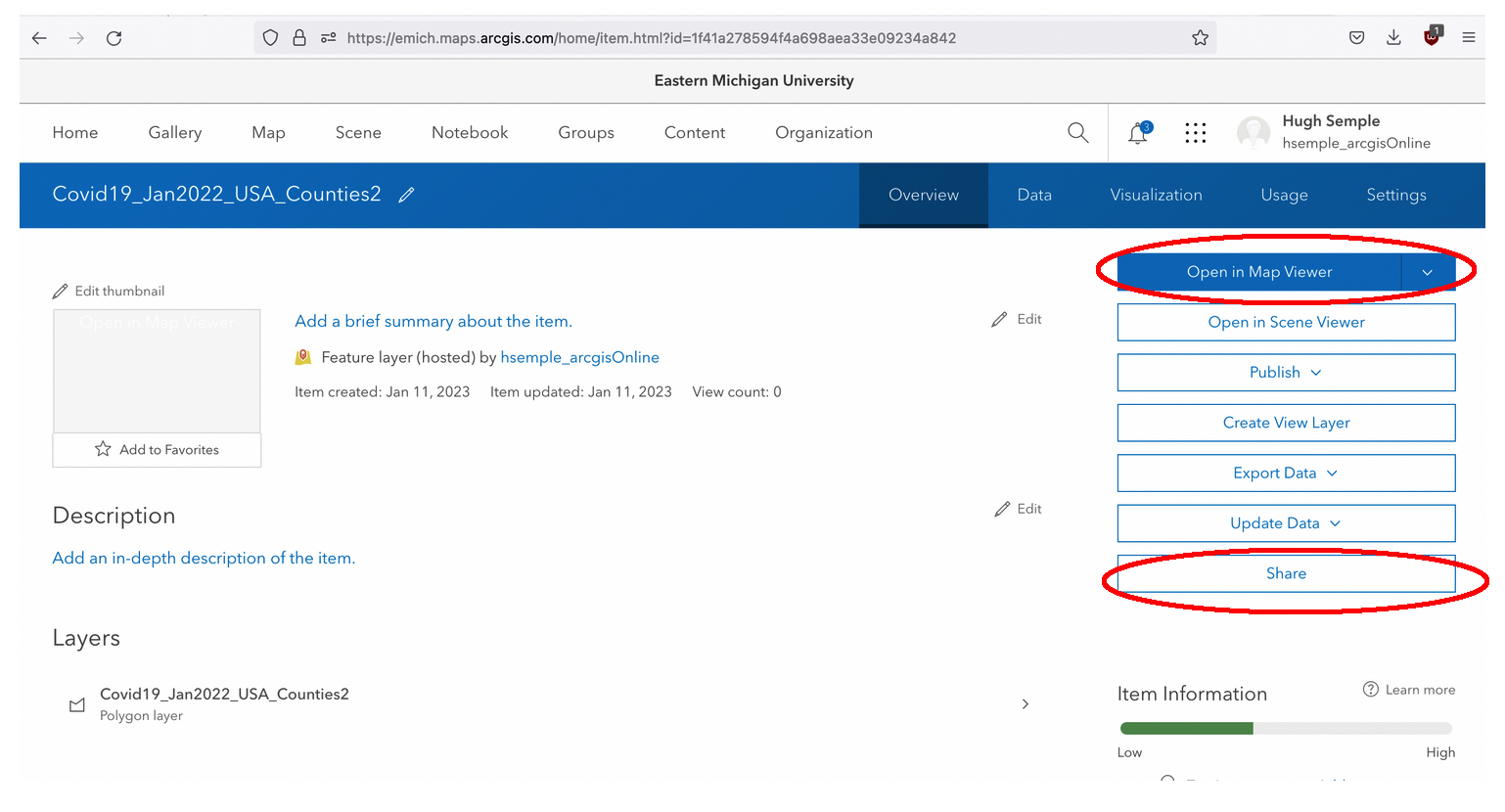Click the site security padlock icon

tap(299, 38)
